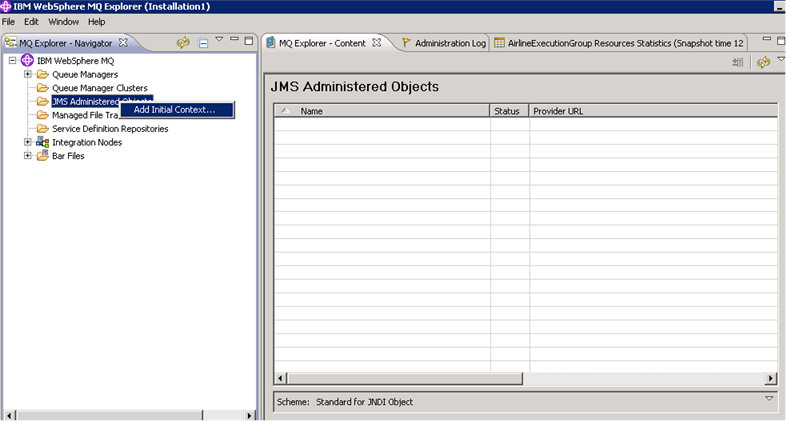
Task: Select the IBM WebSphere MQ tree label
Action: click(76, 61)
